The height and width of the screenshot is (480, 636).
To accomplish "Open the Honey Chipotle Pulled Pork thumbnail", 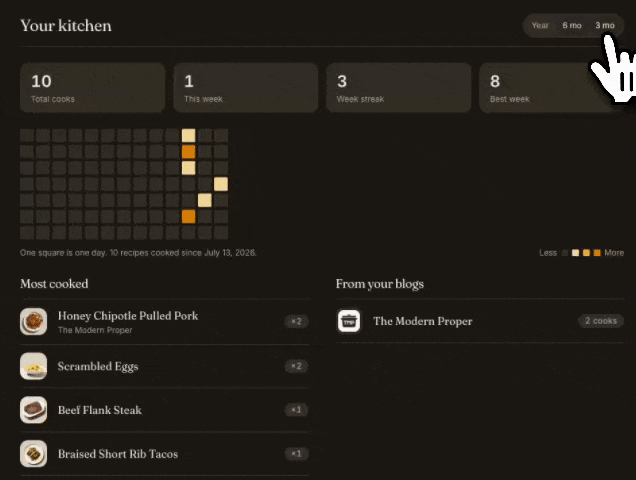I will coord(33,321).
